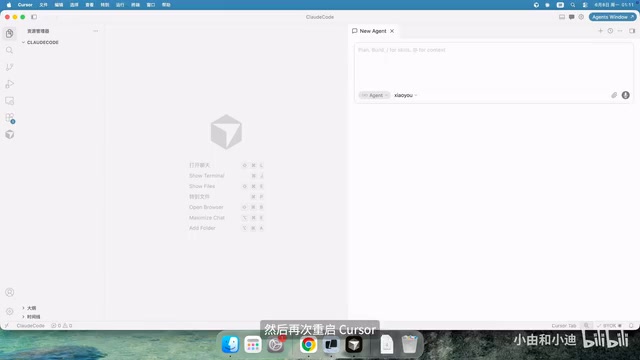Click the BYOK status bar item

pos(609,326)
